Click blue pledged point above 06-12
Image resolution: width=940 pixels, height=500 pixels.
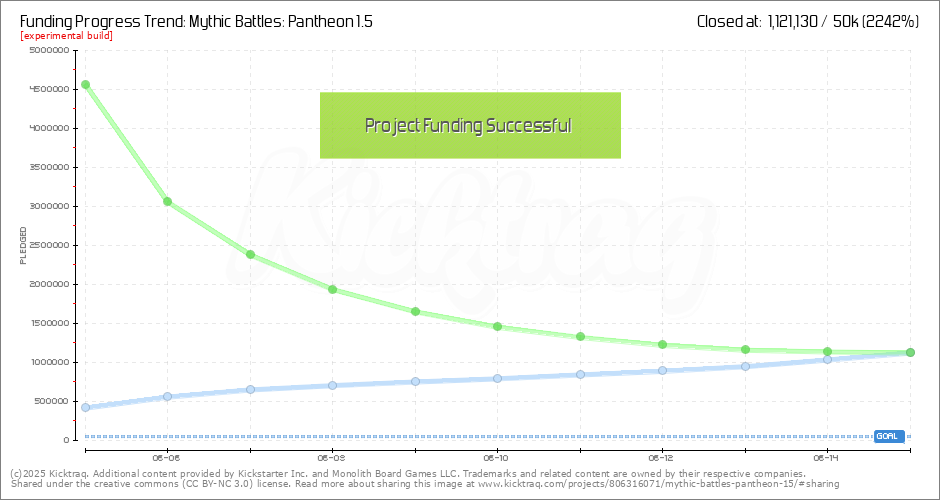tap(662, 370)
